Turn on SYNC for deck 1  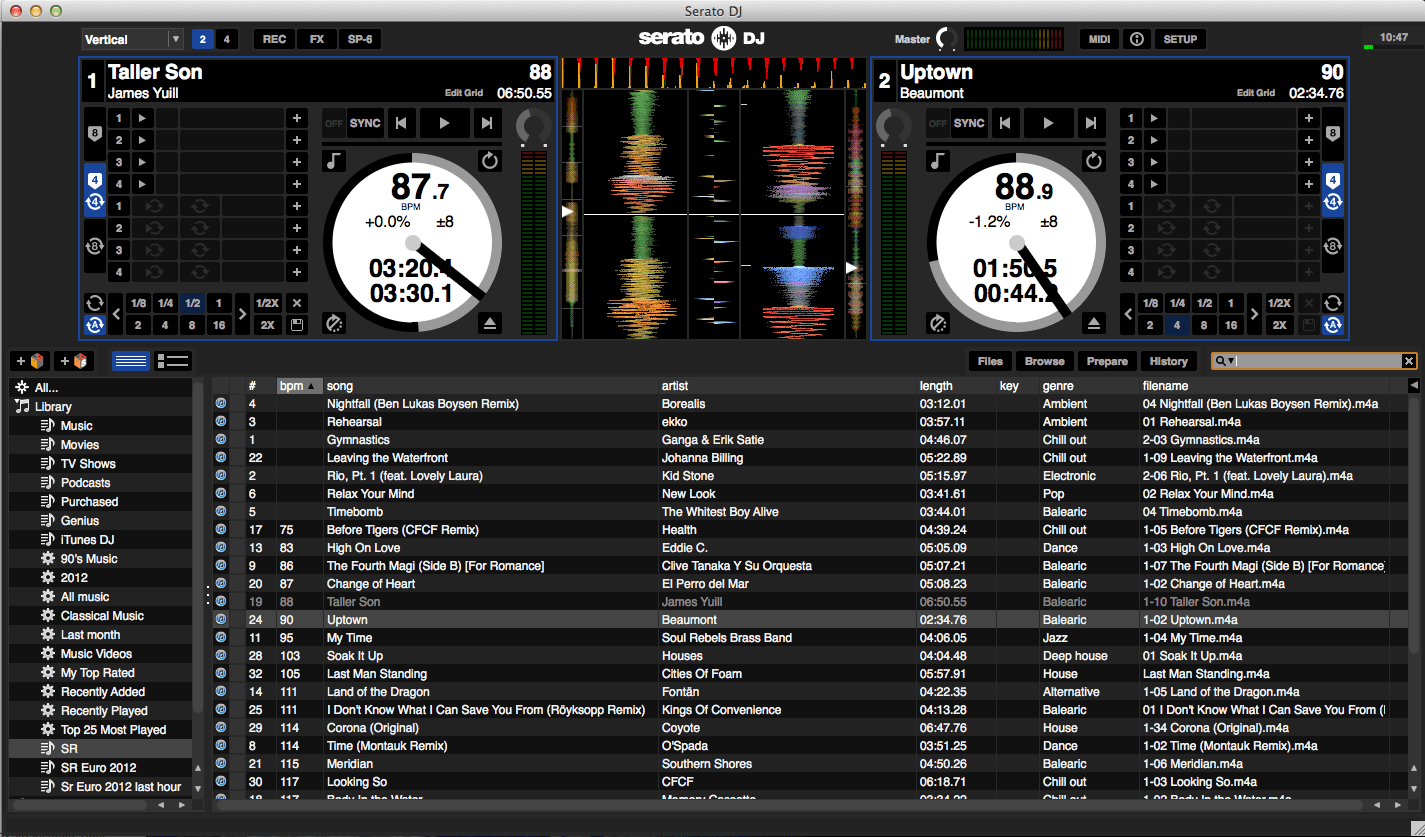coord(365,123)
